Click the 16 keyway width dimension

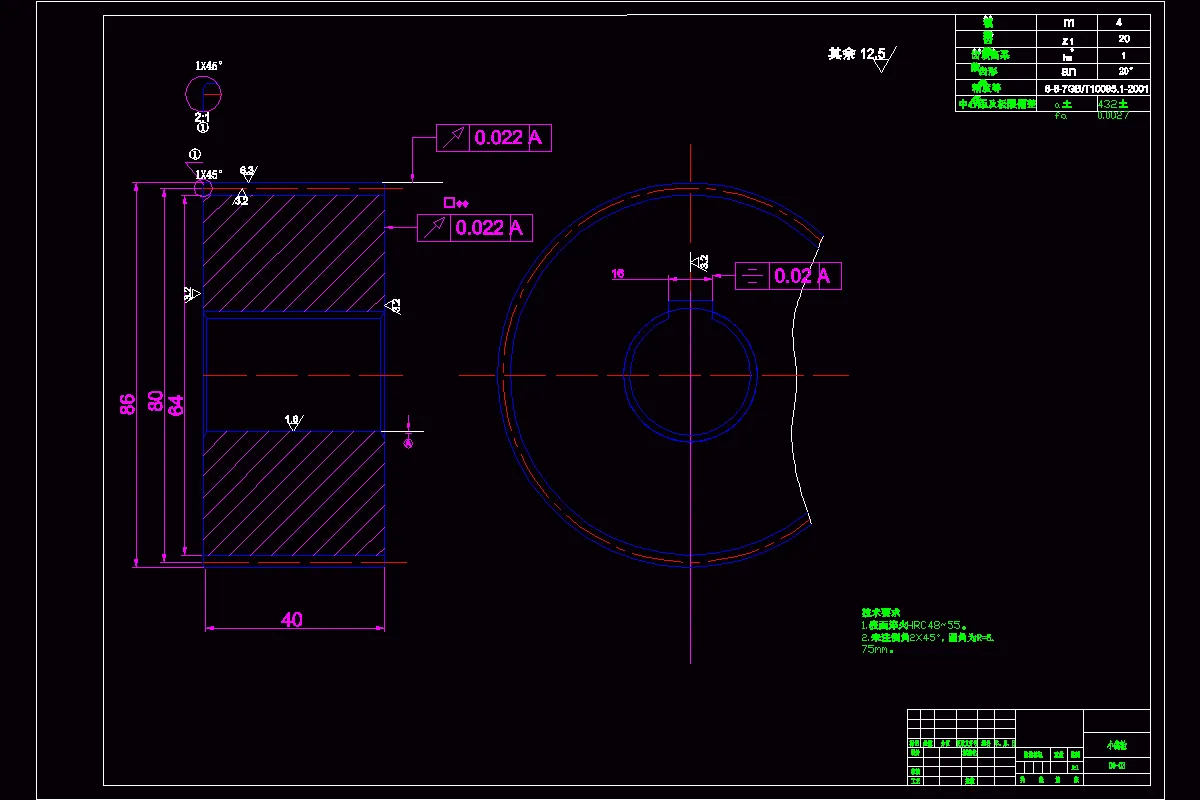618,273
